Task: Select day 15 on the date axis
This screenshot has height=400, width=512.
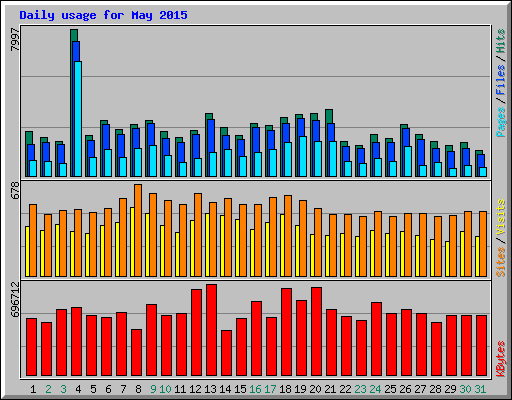Action: point(240,389)
